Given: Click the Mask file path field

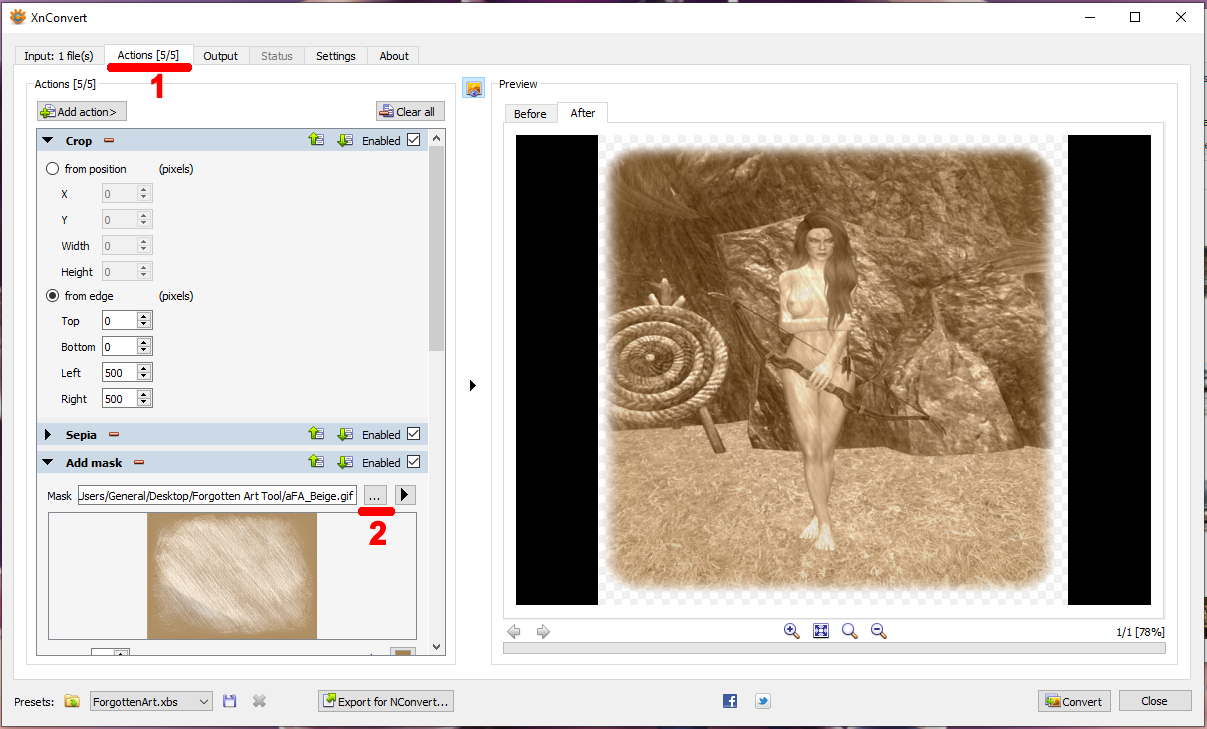Looking at the screenshot, I should tap(217, 495).
